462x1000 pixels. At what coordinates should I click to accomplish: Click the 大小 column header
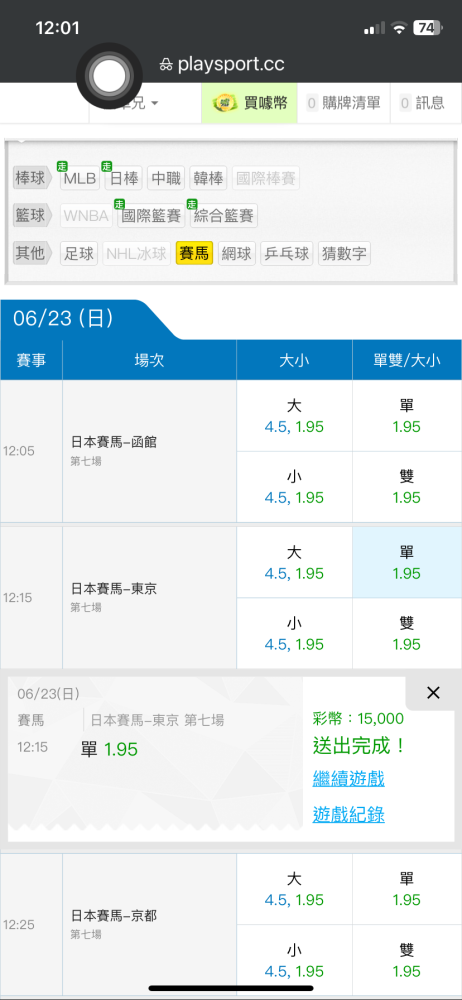[x=294, y=360]
